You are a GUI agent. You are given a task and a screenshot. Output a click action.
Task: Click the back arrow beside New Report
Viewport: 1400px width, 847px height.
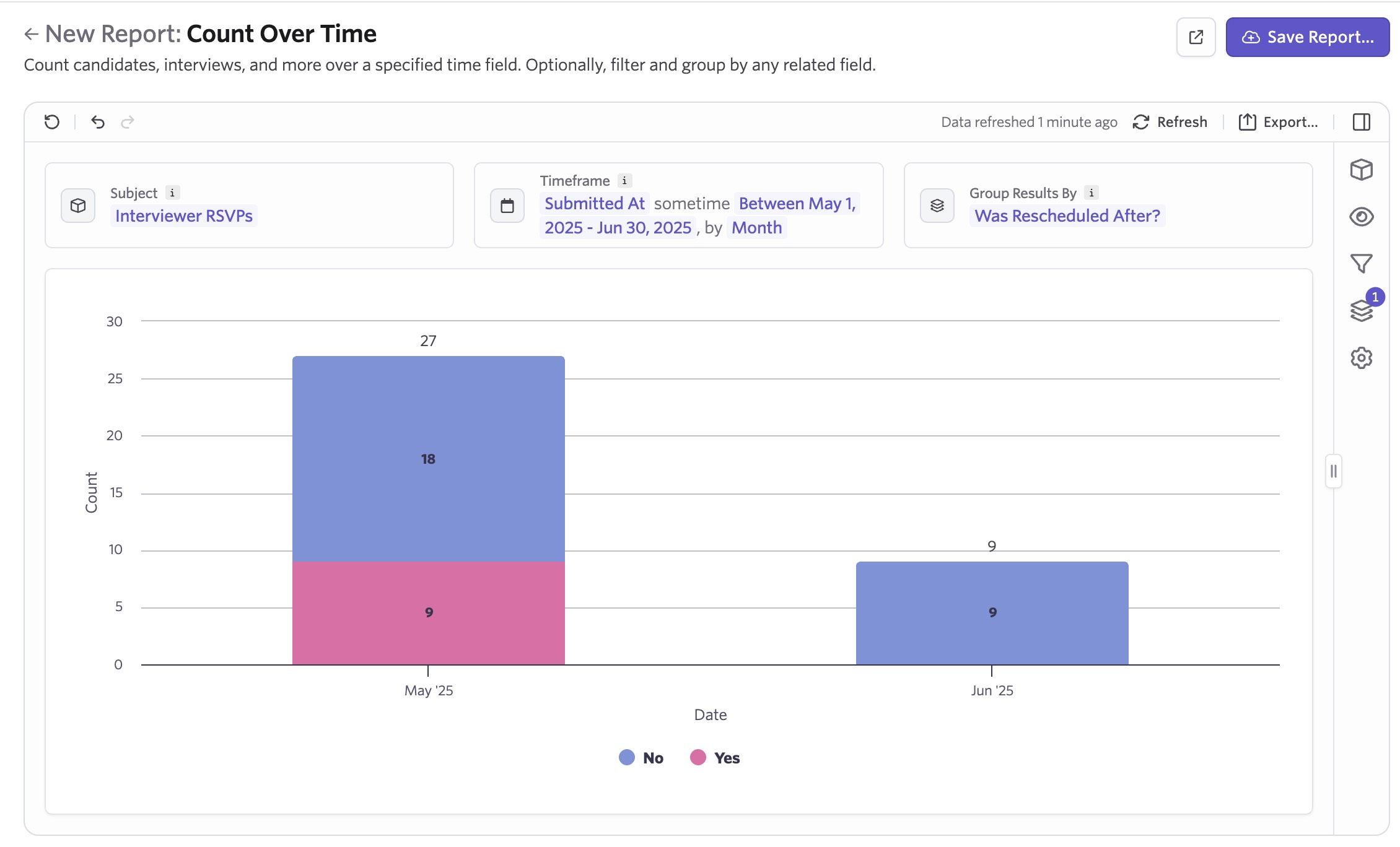coord(31,35)
